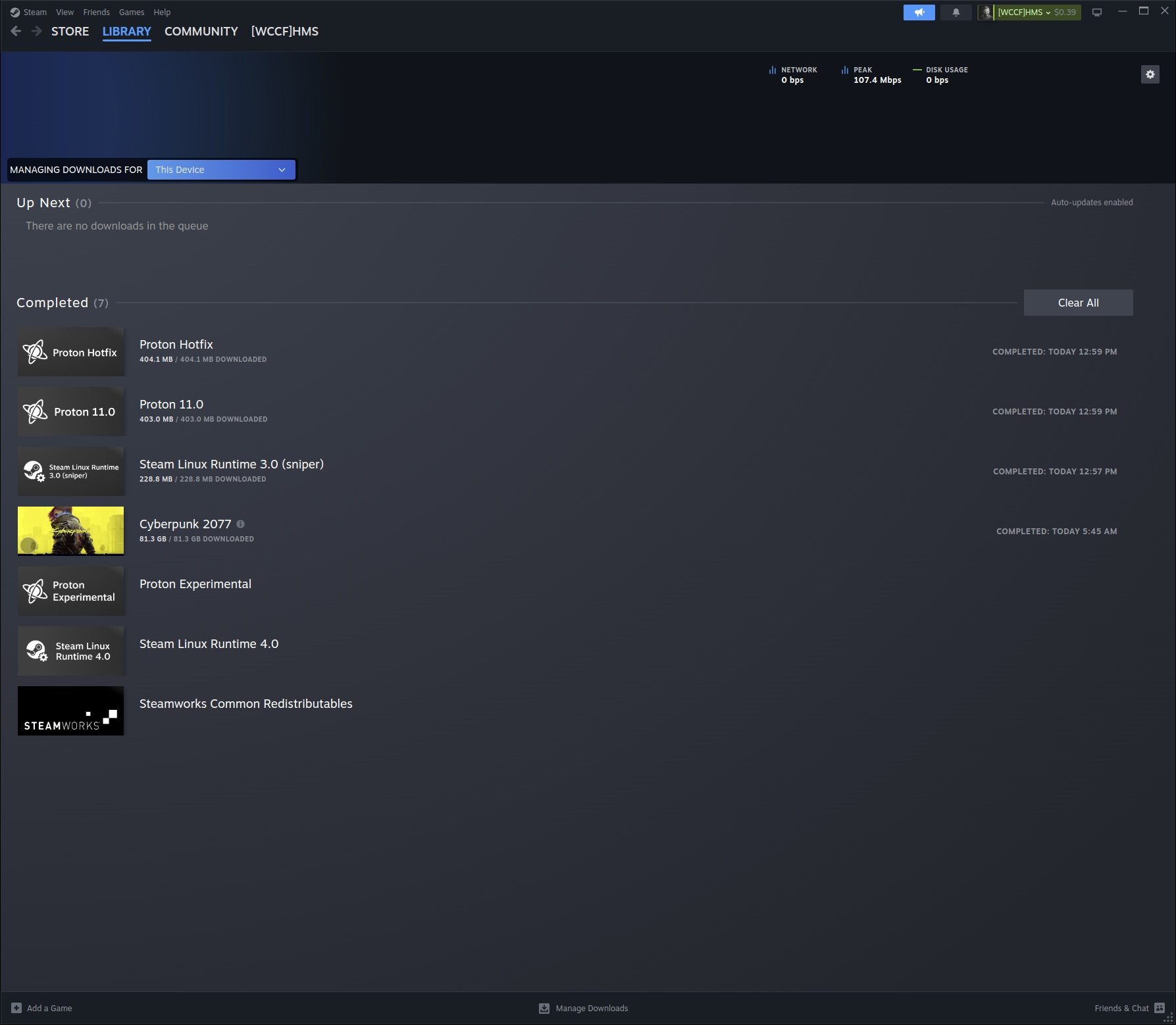1176x1025 pixels.
Task: Open the Games menu
Action: click(x=132, y=12)
